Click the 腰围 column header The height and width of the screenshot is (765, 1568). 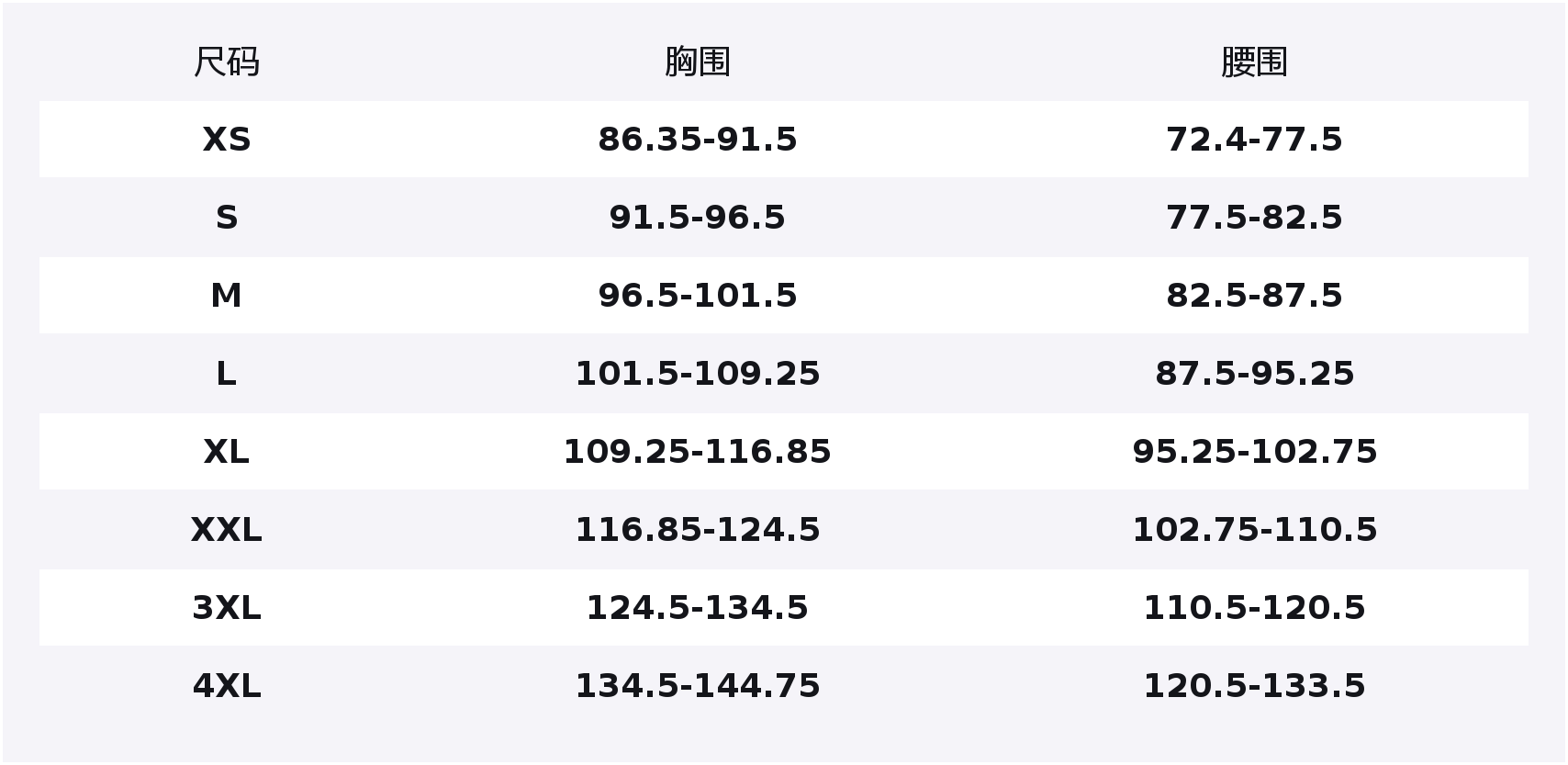point(1254,62)
